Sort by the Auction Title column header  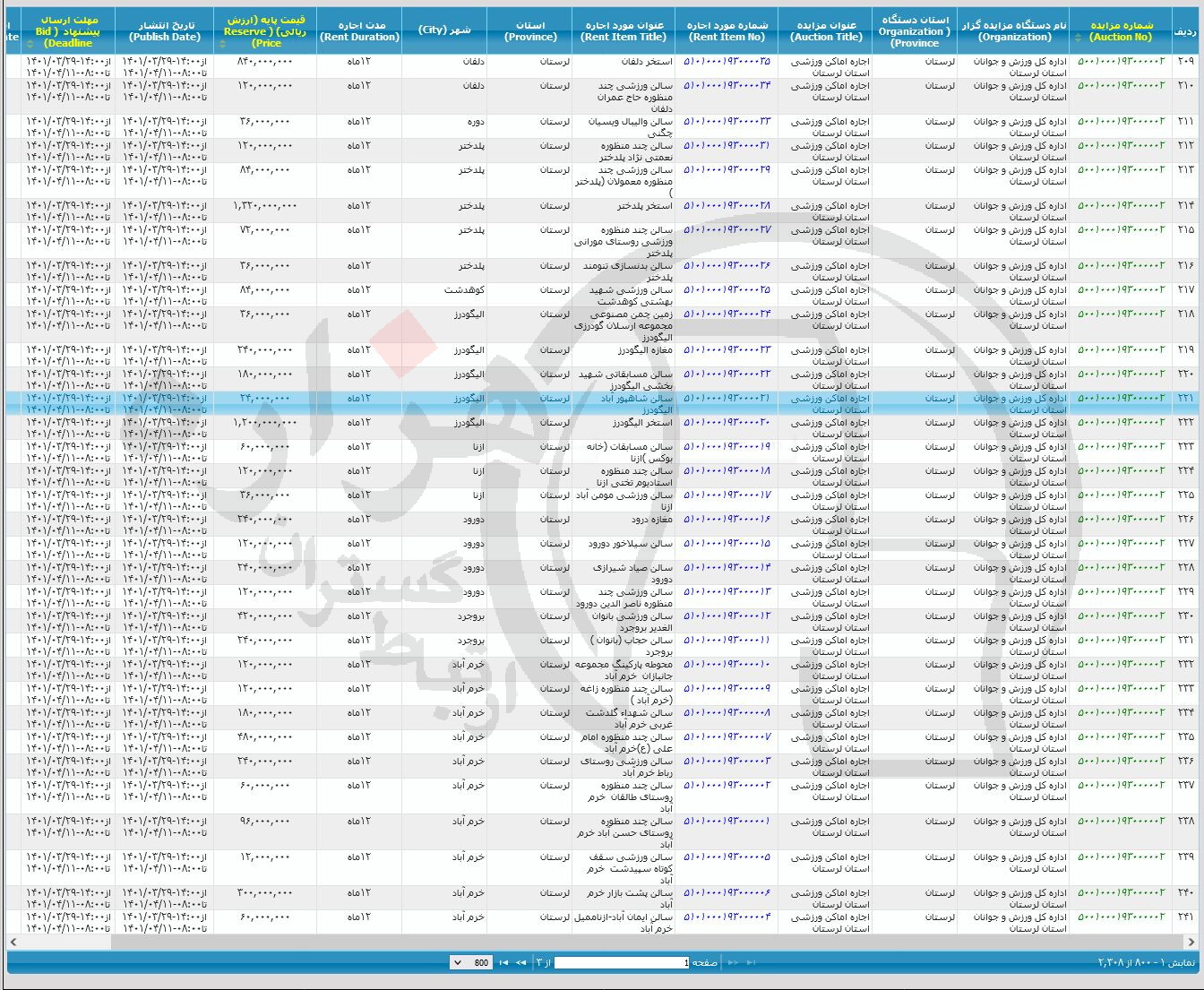pyautogui.click(x=826, y=31)
